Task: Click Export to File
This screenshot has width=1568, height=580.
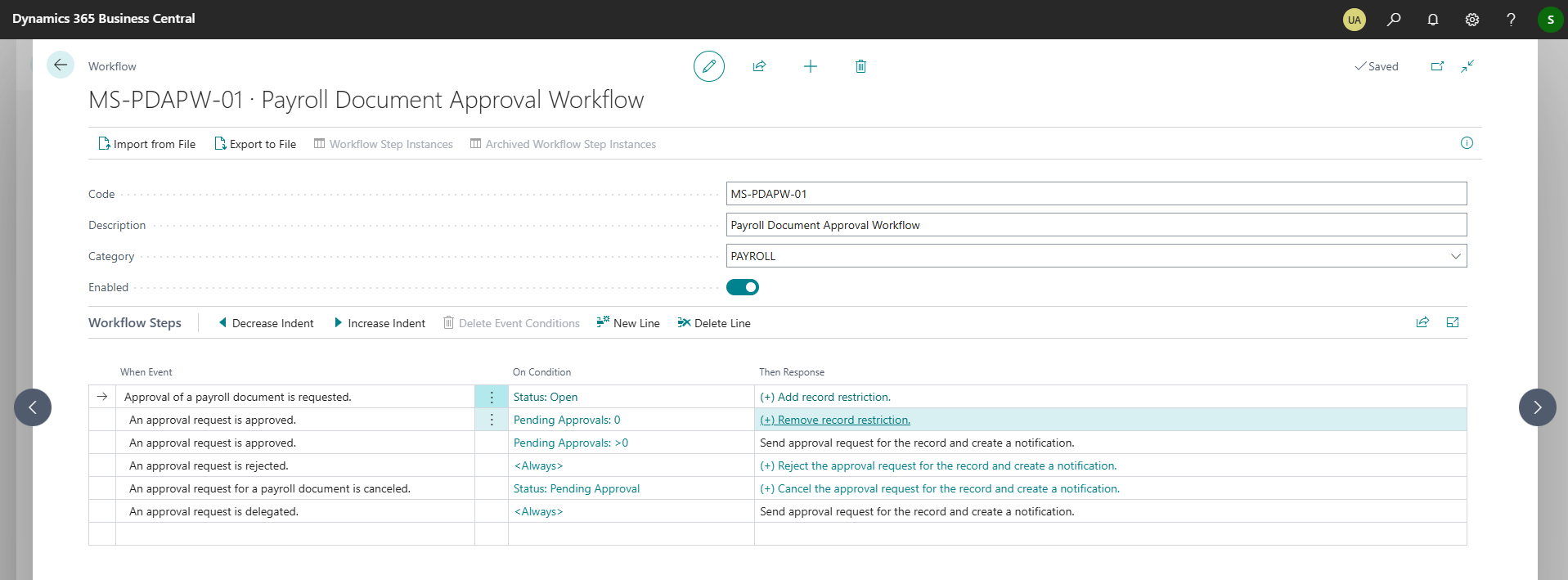Action: click(255, 144)
